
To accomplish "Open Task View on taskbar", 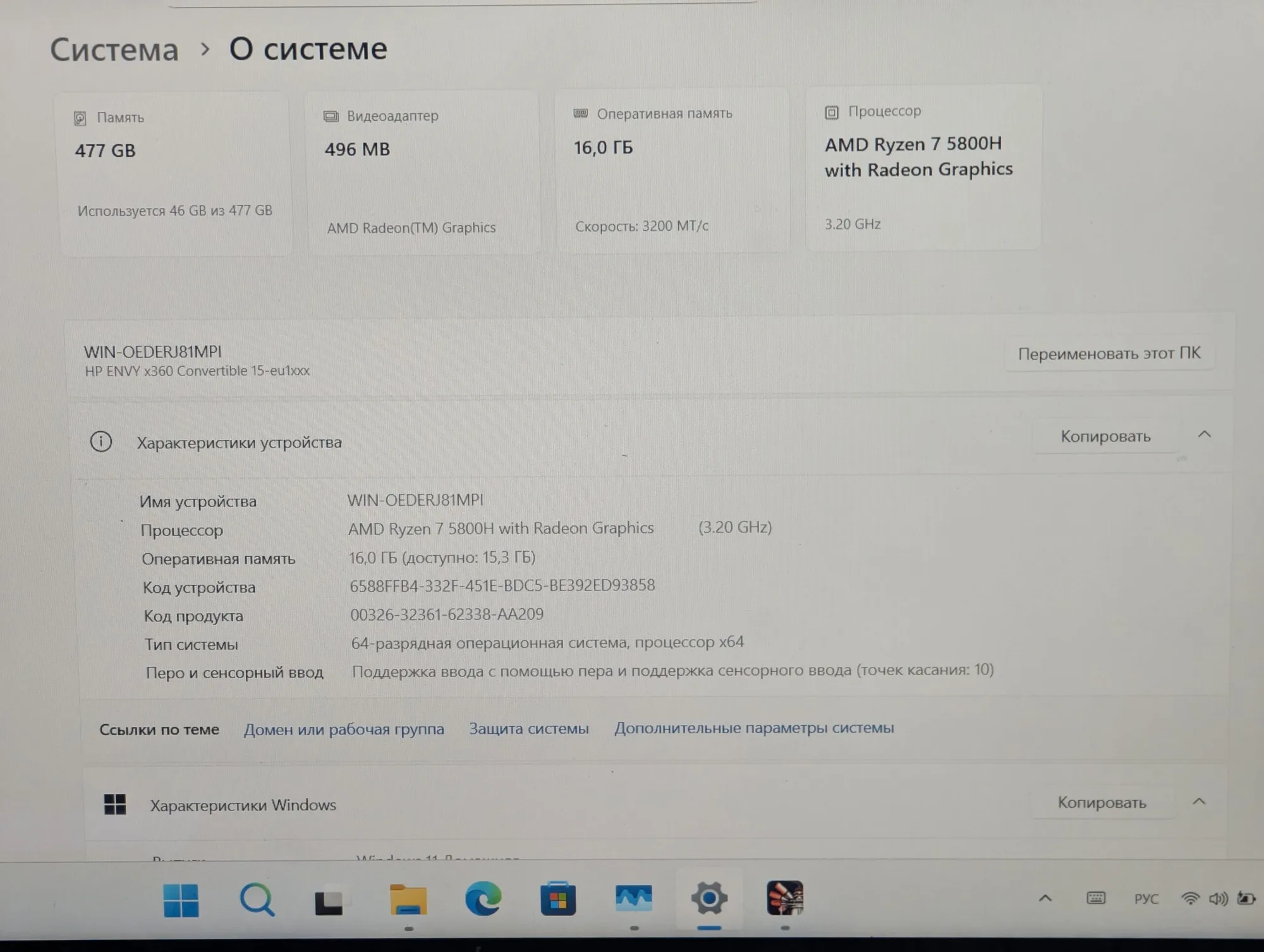I will [x=329, y=902].
